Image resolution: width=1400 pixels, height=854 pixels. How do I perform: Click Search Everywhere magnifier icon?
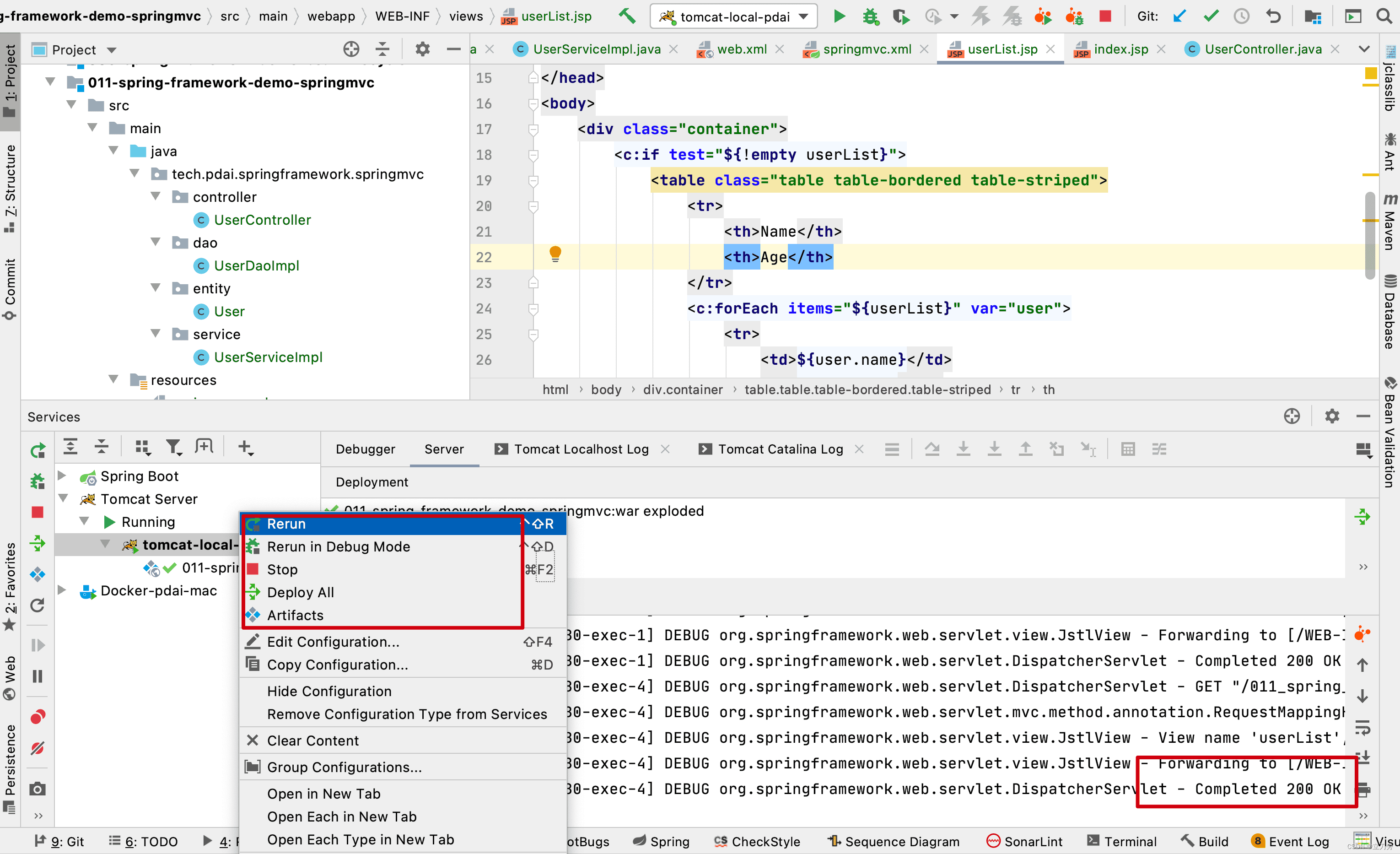click(x=1384, y=16)
